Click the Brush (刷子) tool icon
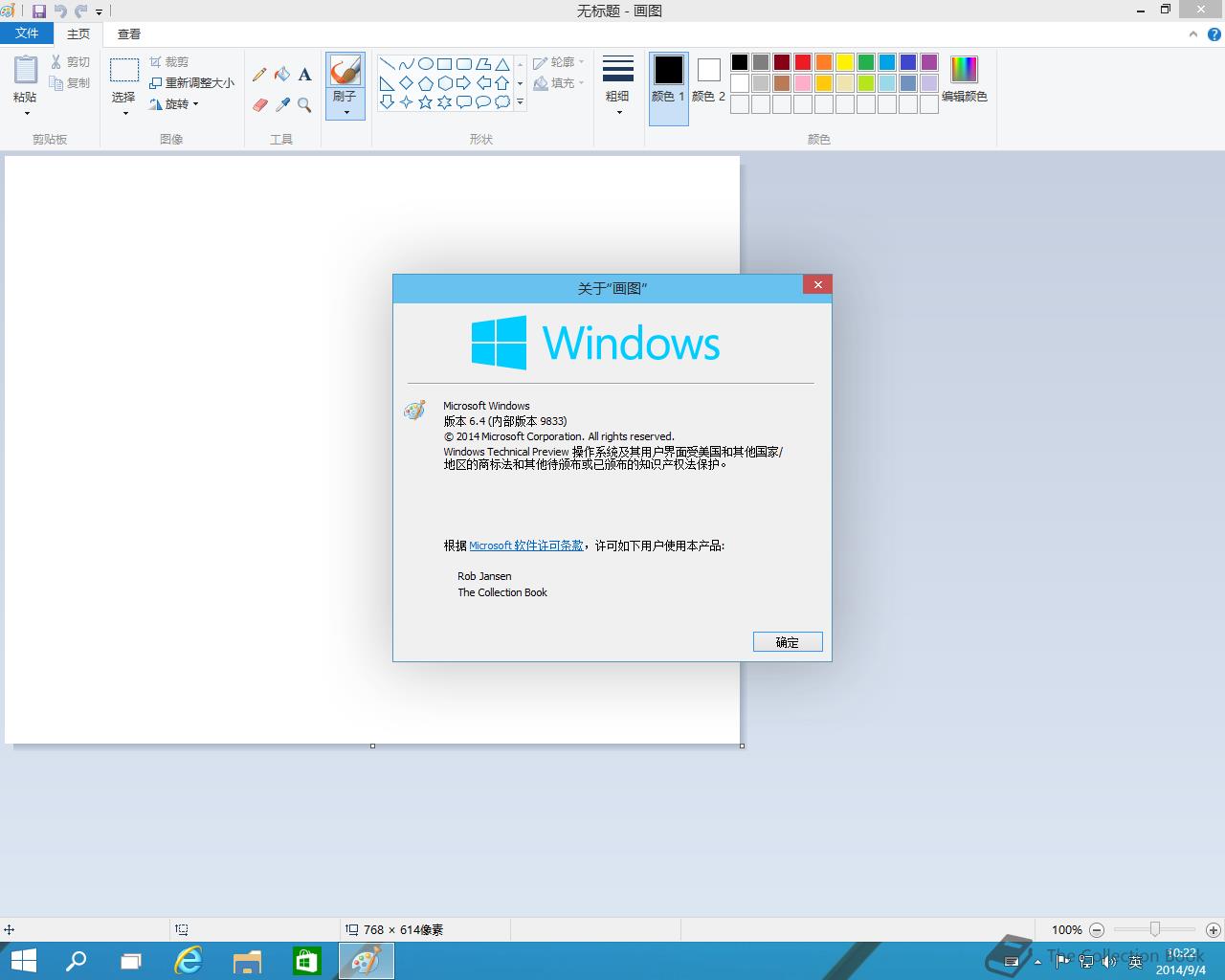The height and width of the screenshot is (980, 1225). [345, 71]
